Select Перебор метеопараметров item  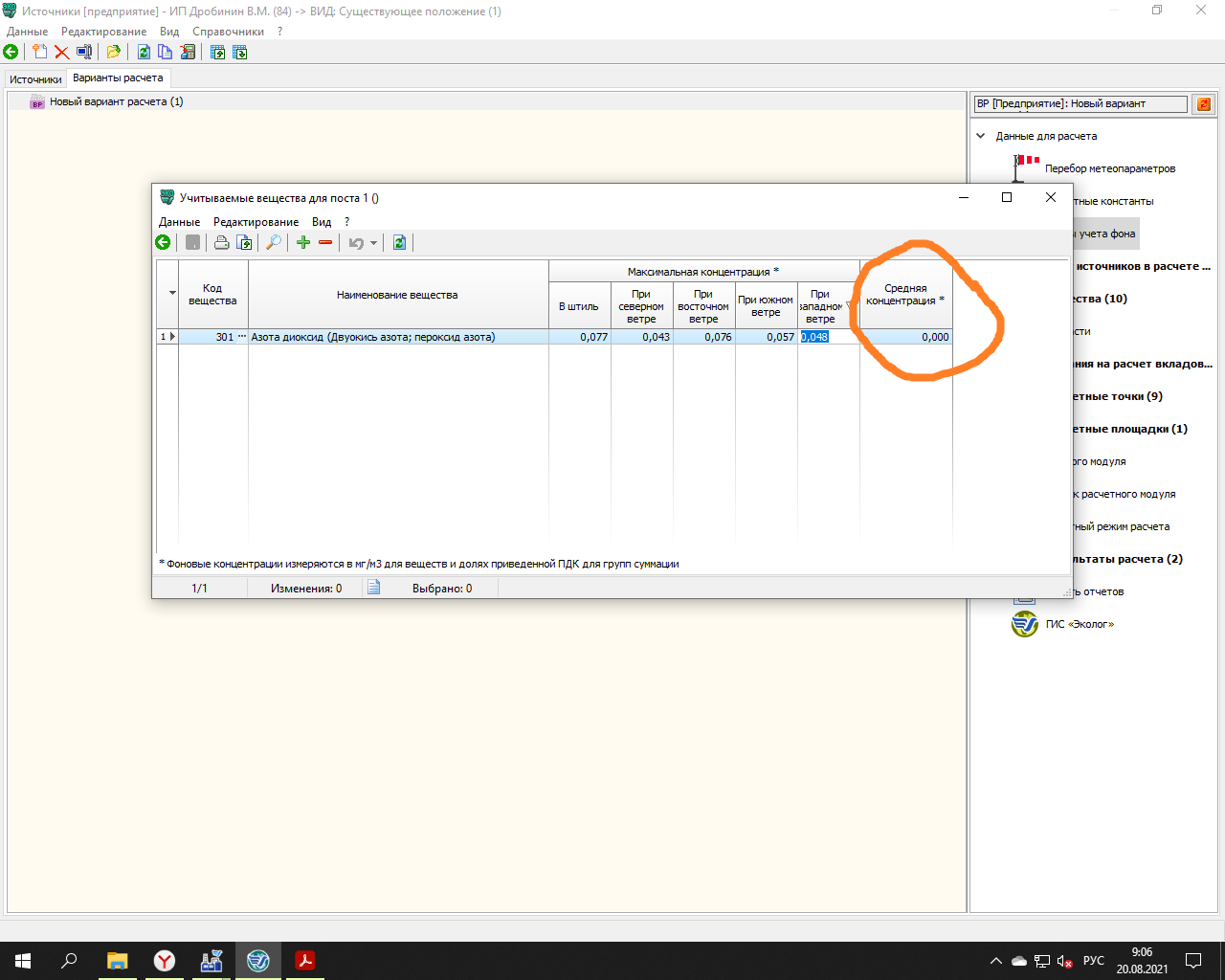(x=1109, y=168)
